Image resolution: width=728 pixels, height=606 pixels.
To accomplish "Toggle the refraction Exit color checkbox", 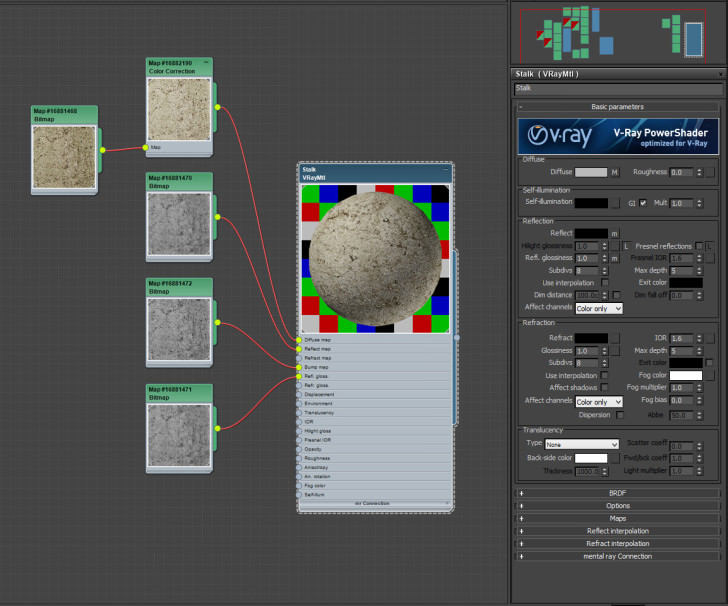I will [x=709, y=363].
